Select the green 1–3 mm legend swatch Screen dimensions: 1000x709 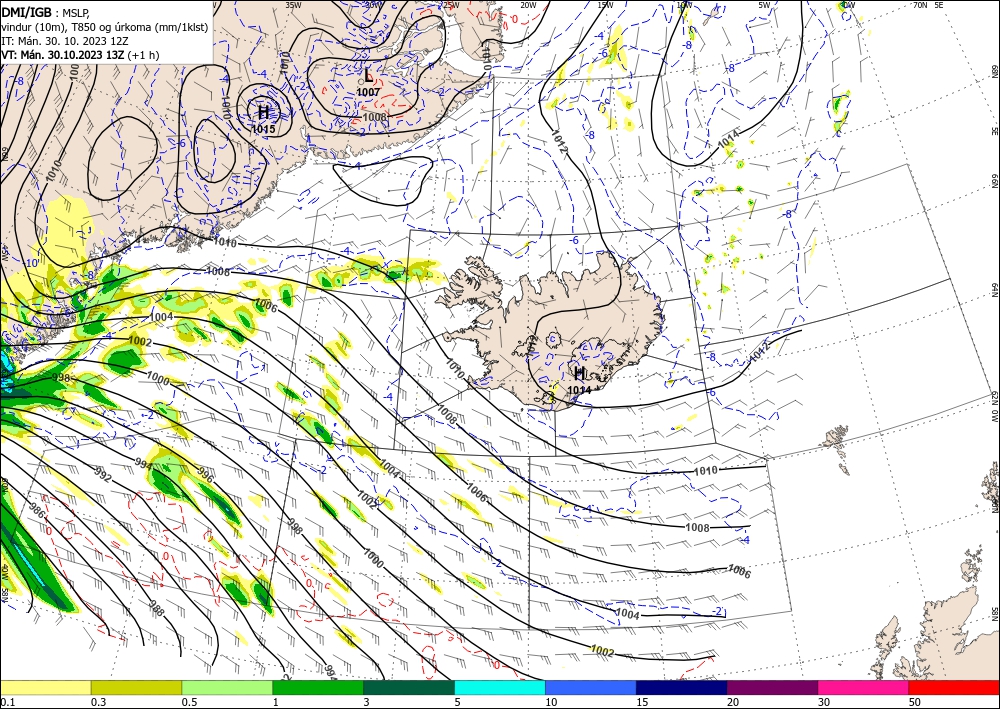tap(318, 687)
